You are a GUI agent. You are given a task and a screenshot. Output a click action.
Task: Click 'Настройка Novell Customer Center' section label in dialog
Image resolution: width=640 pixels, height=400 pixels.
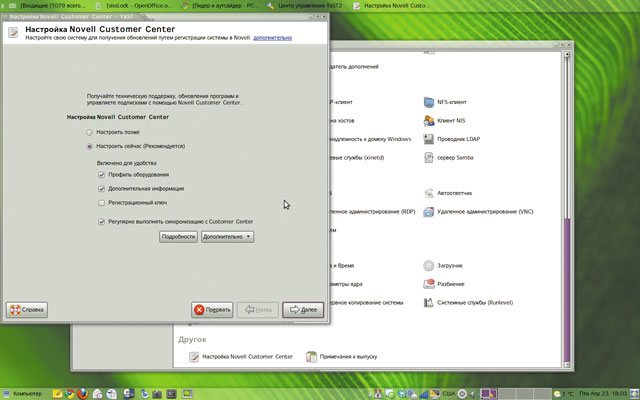tap(118, 117)
